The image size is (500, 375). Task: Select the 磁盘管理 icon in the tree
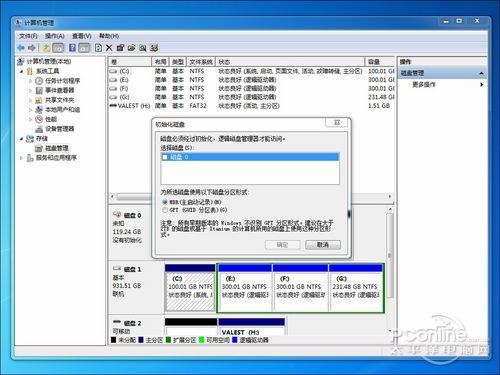point(39,148)
